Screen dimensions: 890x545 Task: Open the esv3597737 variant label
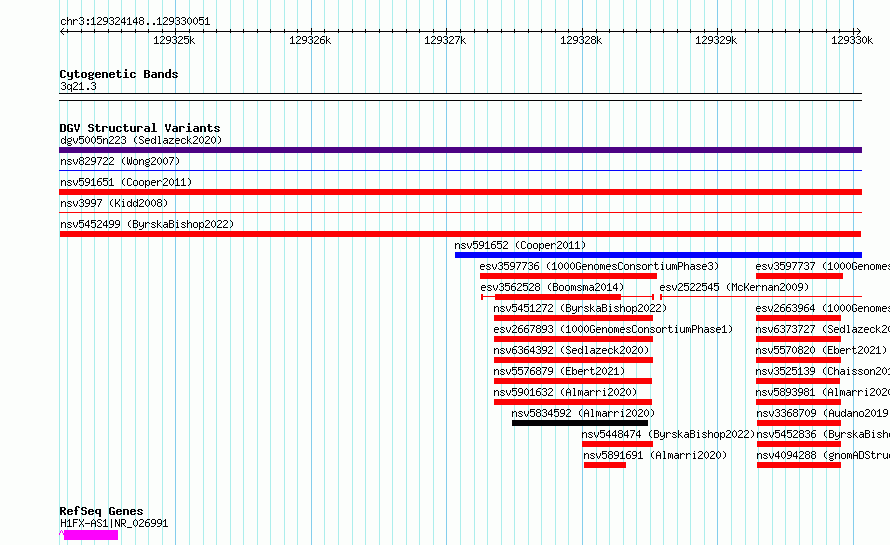tap(822, 266)
